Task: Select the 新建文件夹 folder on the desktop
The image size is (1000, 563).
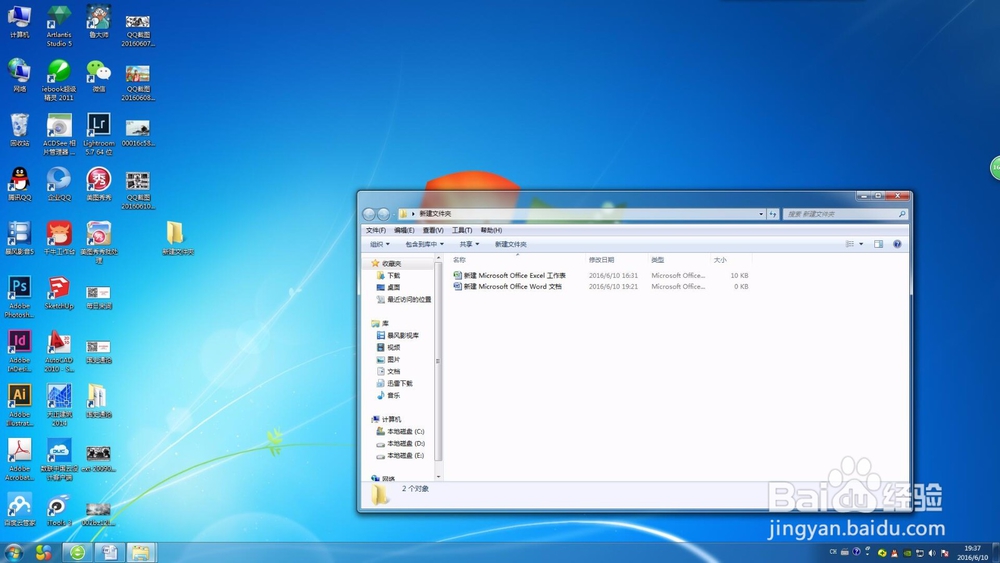Action: pyautogui.click(x=177, y=238)
